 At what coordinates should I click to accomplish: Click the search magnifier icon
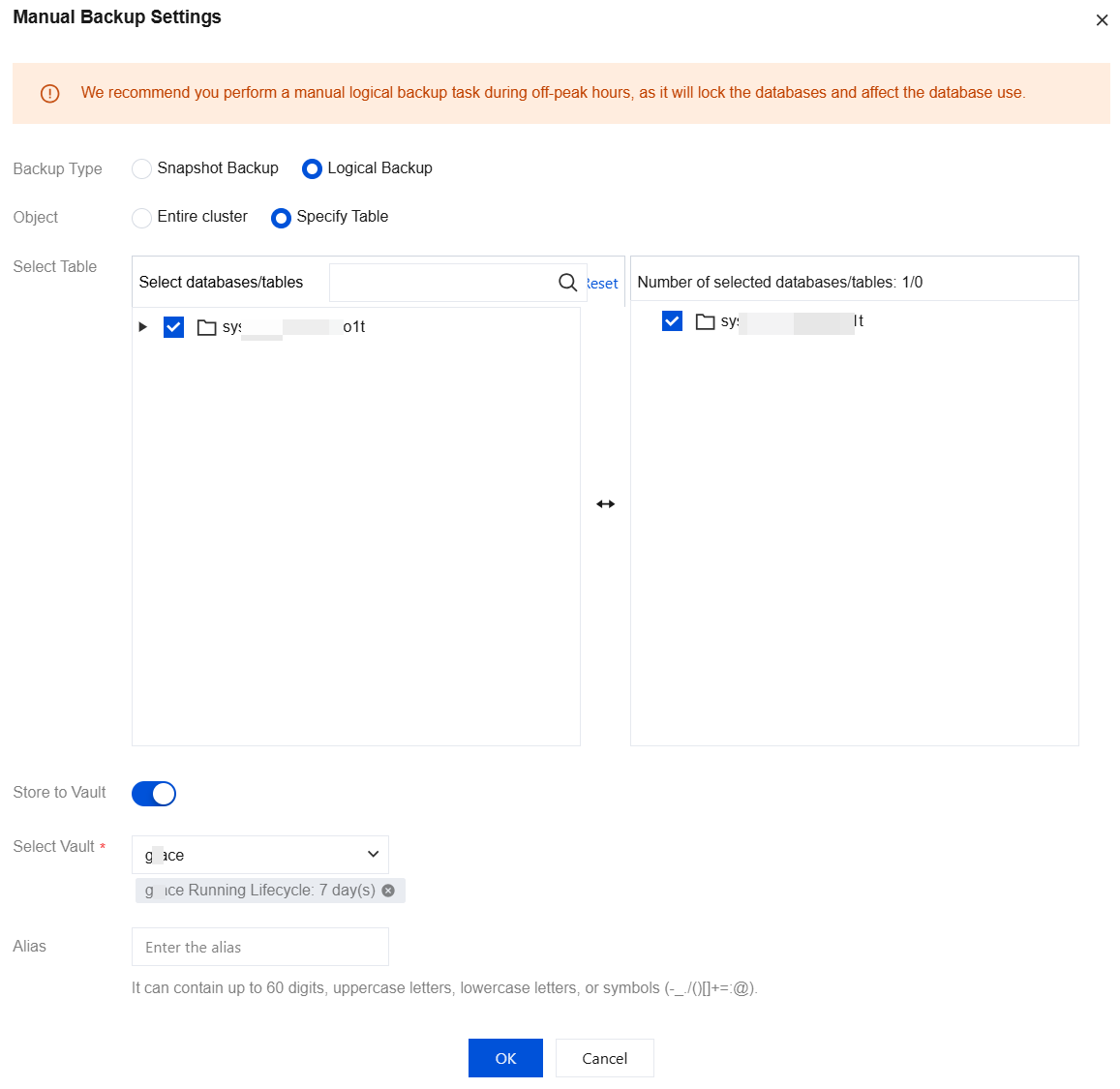coord(567,282)
